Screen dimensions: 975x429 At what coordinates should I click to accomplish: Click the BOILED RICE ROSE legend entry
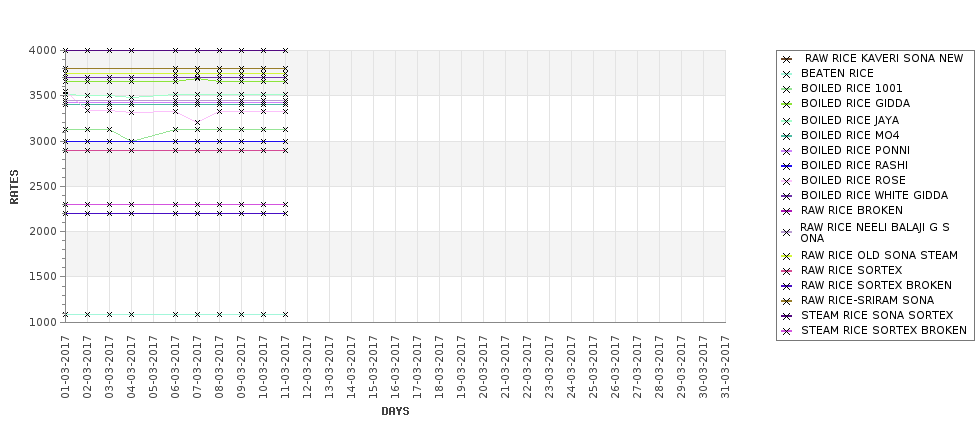point(853,180)
